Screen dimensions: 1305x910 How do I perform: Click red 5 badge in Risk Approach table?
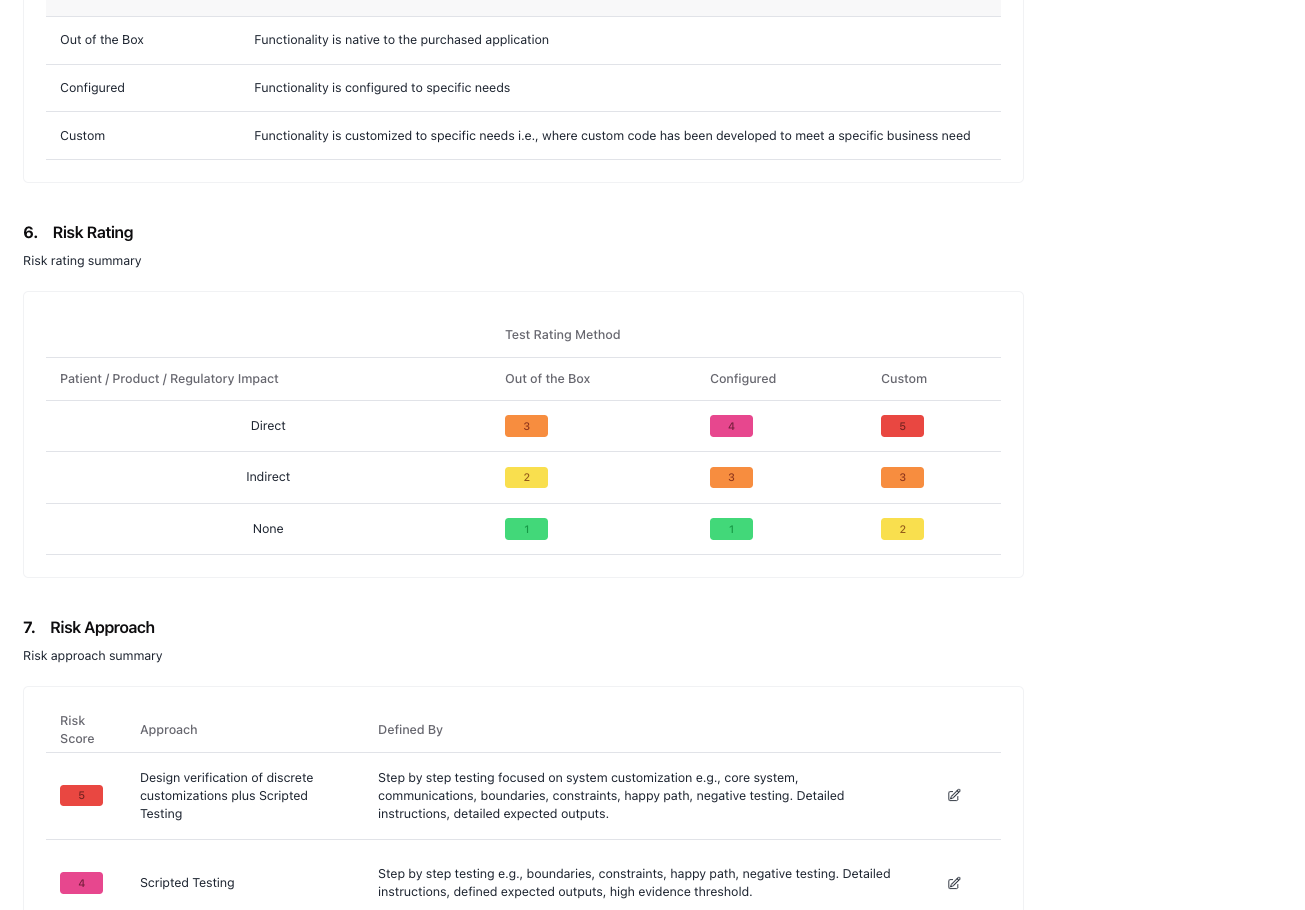click(x=81, y=796)
